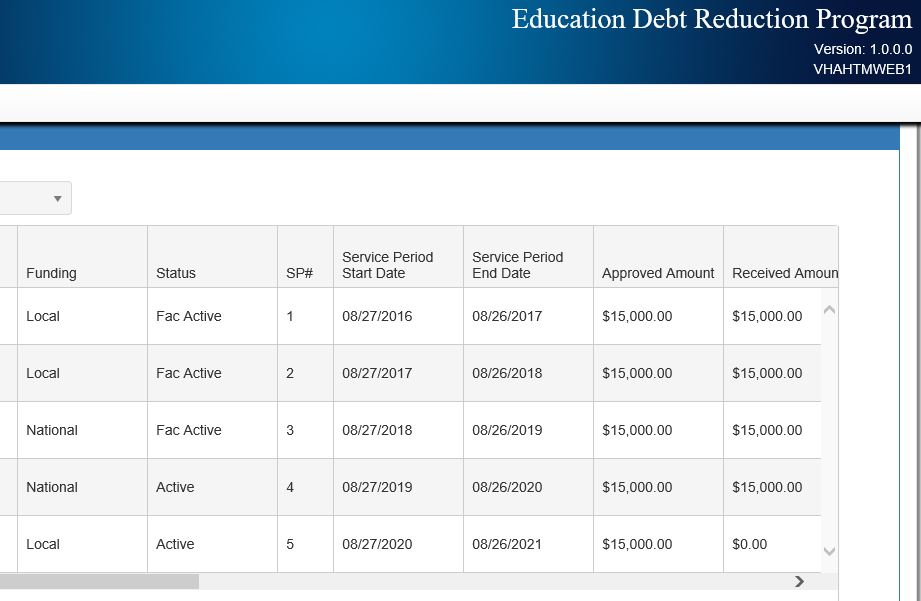The height and width of the screenshot is (601, 921).
Task: Sort by Status column header
Action: 212,257
